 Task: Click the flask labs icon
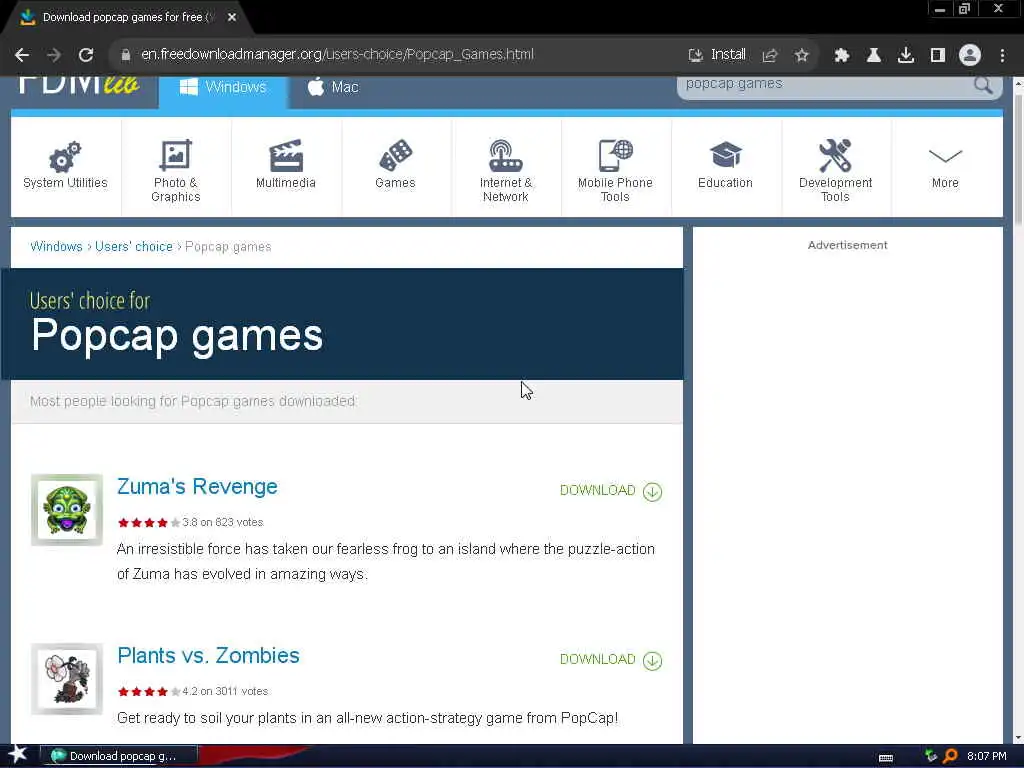874,56
